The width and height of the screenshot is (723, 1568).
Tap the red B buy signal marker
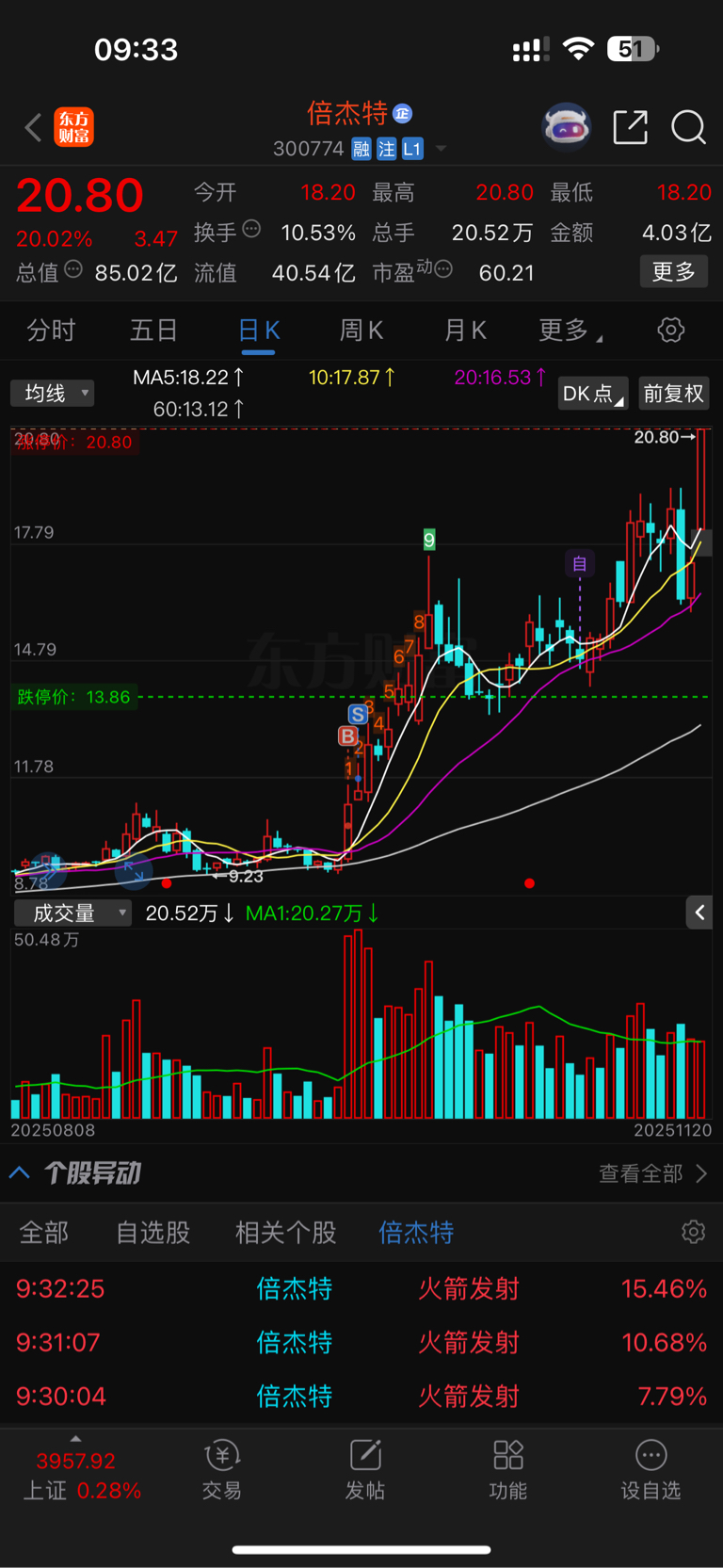tap(348, 736)
